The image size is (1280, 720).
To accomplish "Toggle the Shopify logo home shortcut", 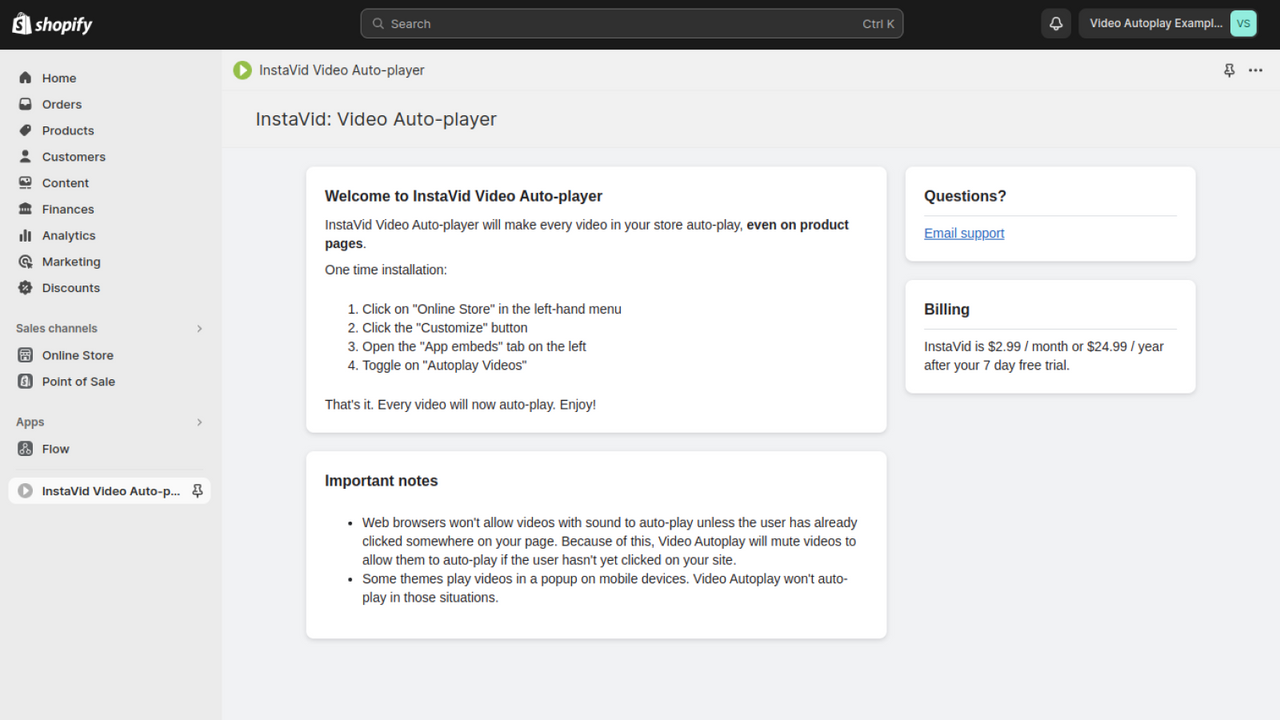I will pos(51,23).
